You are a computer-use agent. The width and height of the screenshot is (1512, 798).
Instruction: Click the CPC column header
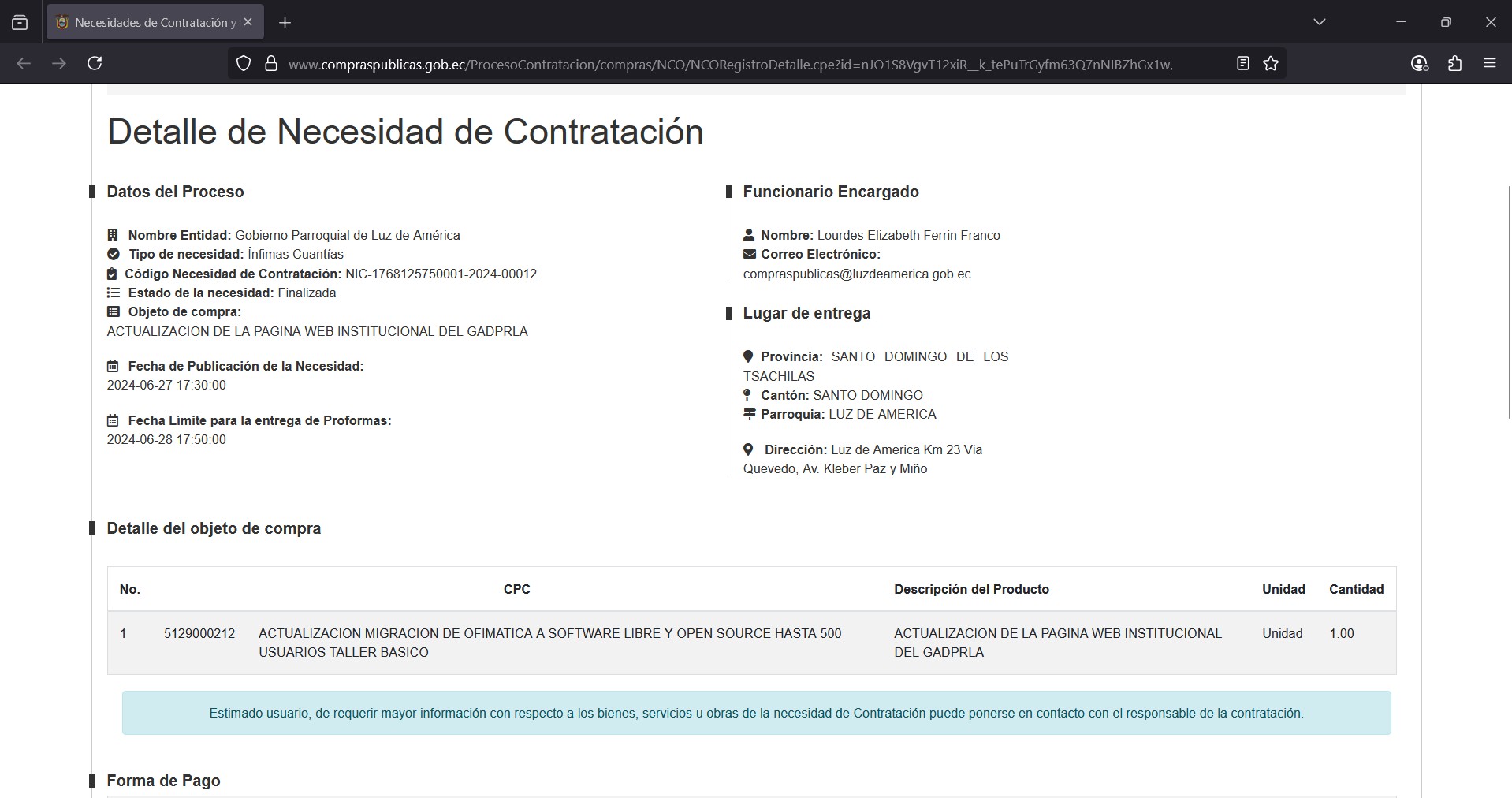(x=517, y=589)
